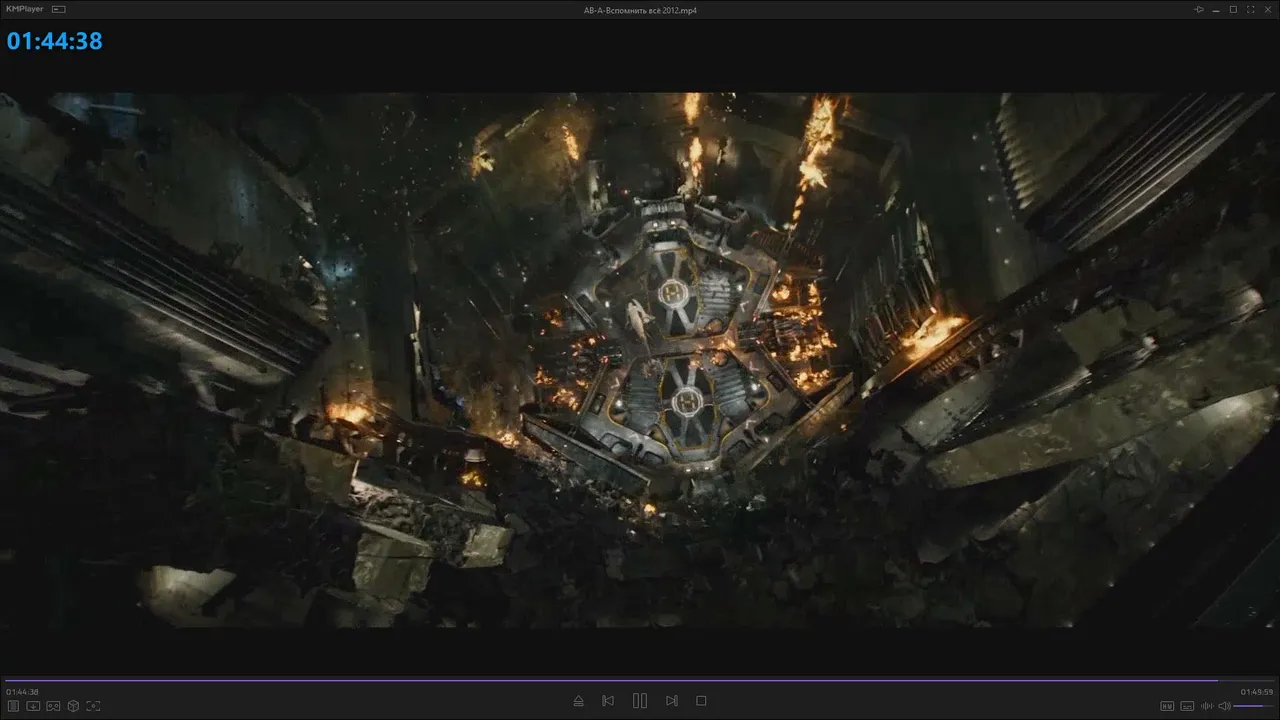1280x720 pixels.
Task: Pause the video playback
Action: [x=640, y=701]
